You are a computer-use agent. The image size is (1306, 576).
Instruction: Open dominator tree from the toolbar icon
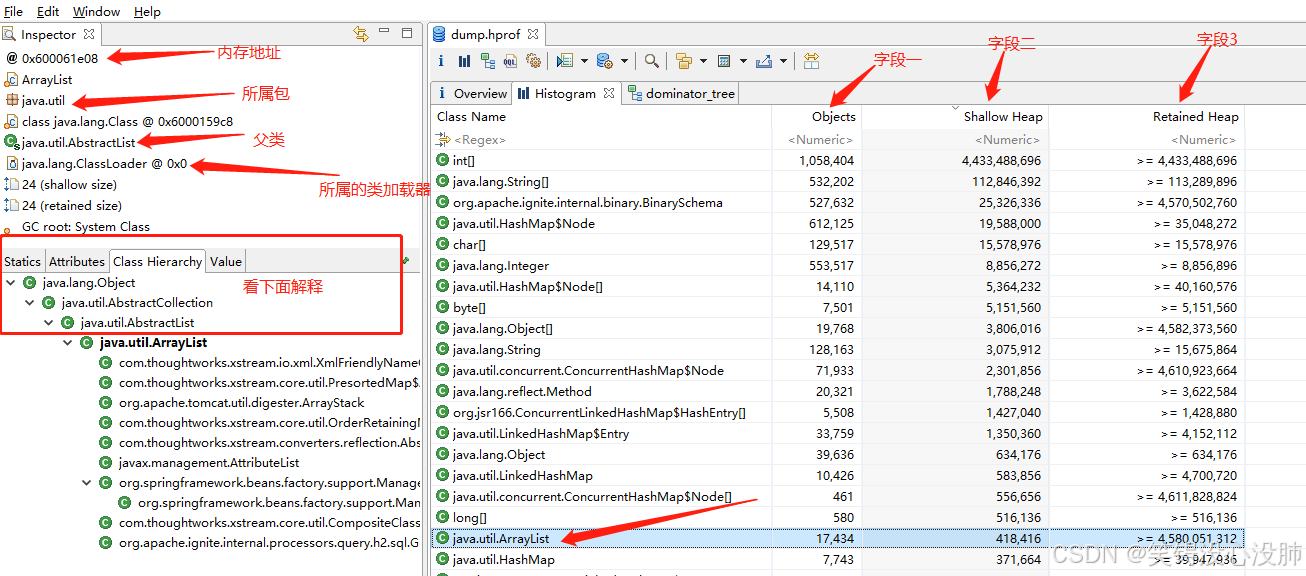pos(488,61)
